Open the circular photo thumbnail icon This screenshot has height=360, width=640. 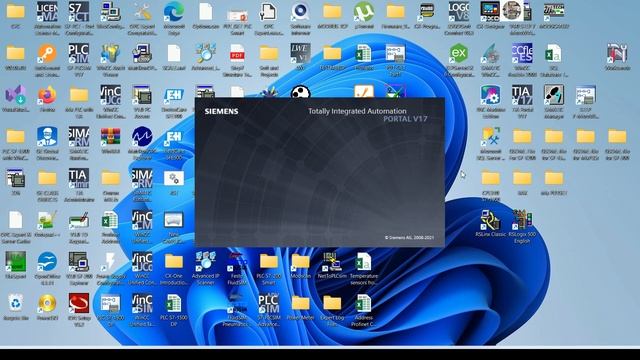tap(511, 11)
